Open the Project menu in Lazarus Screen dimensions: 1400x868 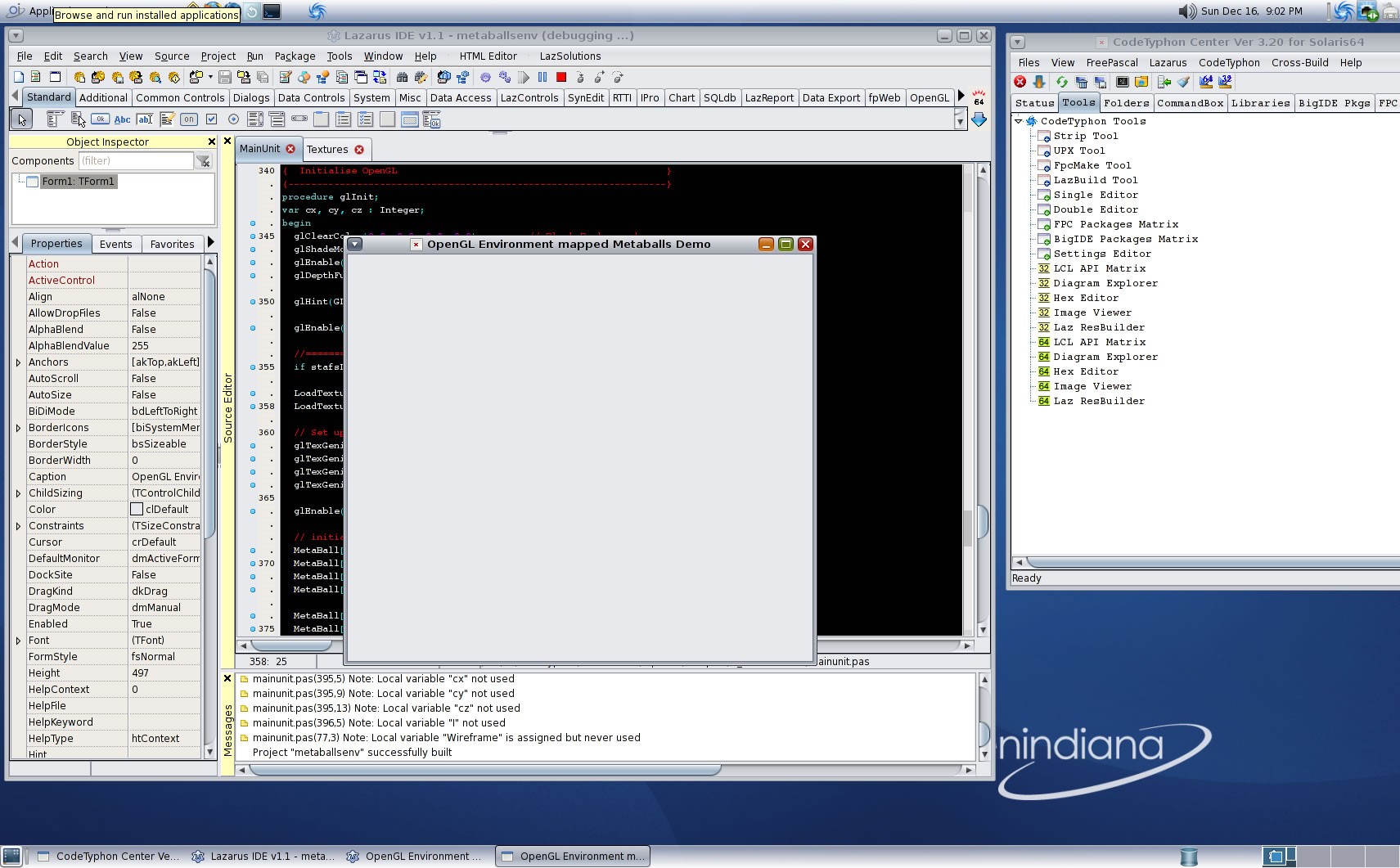pos(218,56)
